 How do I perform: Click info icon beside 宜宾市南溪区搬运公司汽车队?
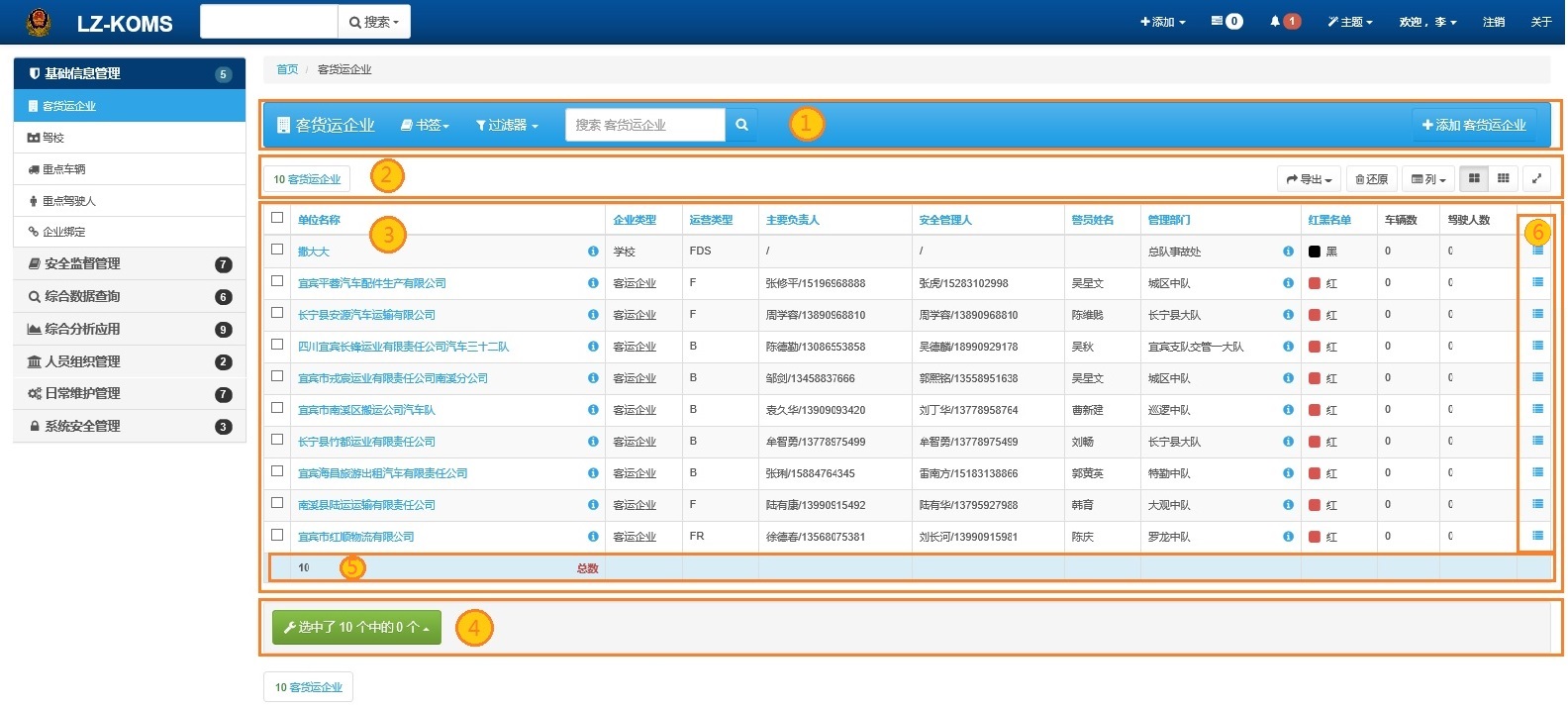(x=593, y=410)
